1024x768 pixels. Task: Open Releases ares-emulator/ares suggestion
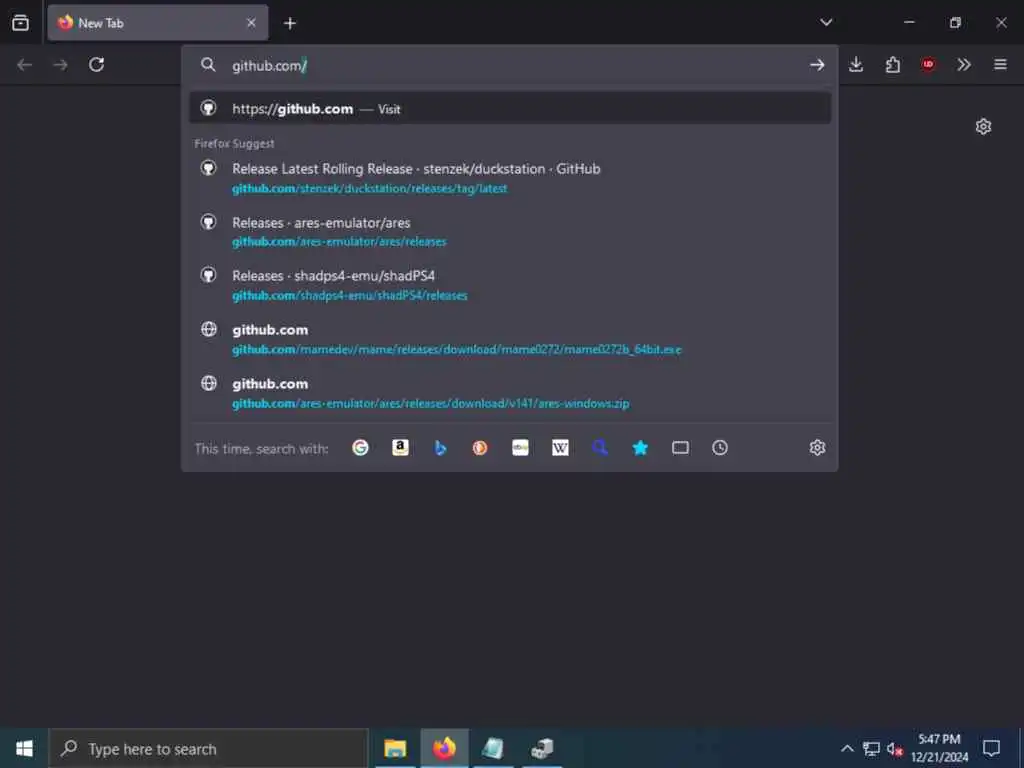pyautogui.click(x=510, y=232)
